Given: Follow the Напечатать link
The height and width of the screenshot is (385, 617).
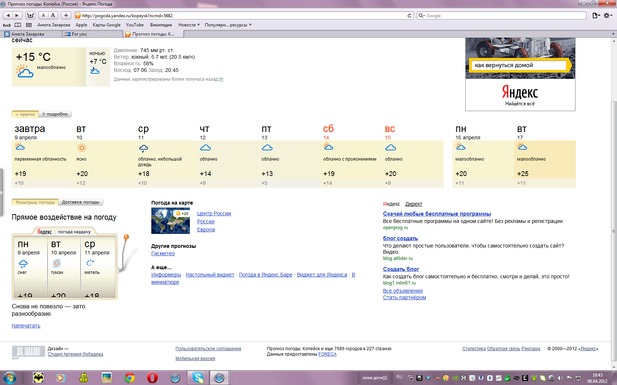Looking at the screenshot, I should [26, 326].
